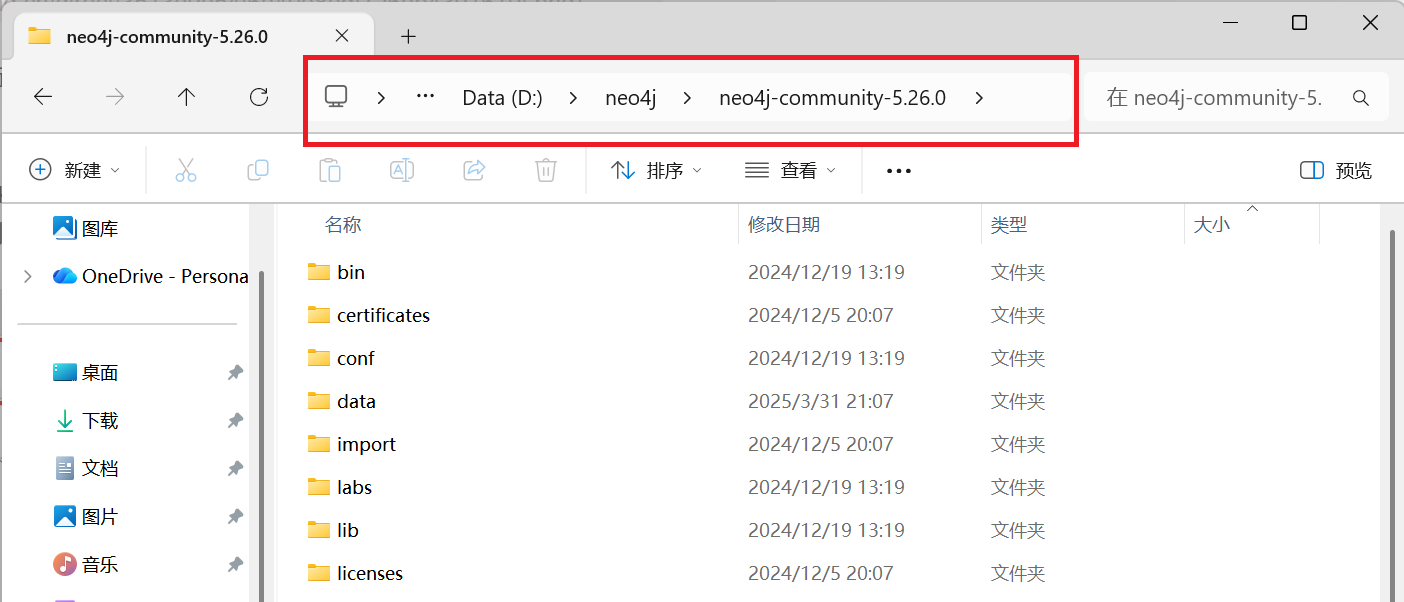Go up one folder level
Screen dimensions: 1404x602
pyautogui.click(x=186, y=97)
